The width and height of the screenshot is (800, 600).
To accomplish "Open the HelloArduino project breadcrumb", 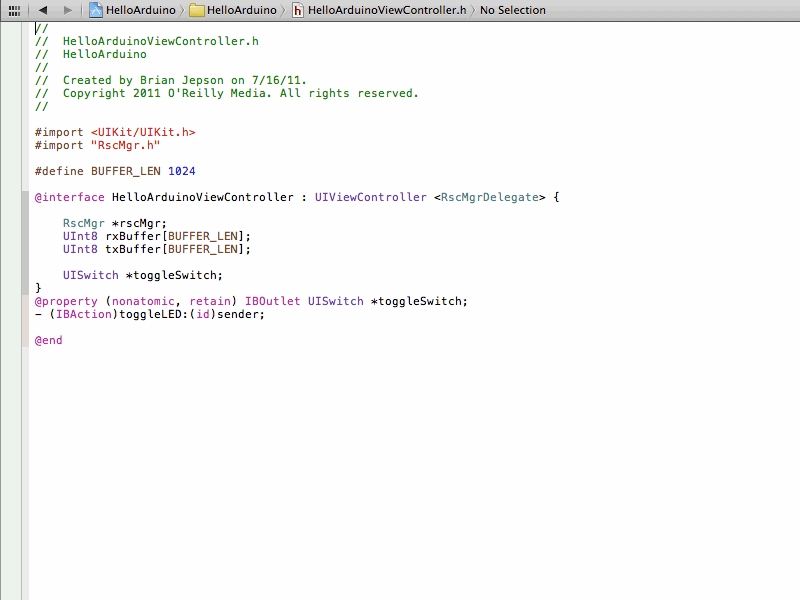I will (x=140, y=10).
